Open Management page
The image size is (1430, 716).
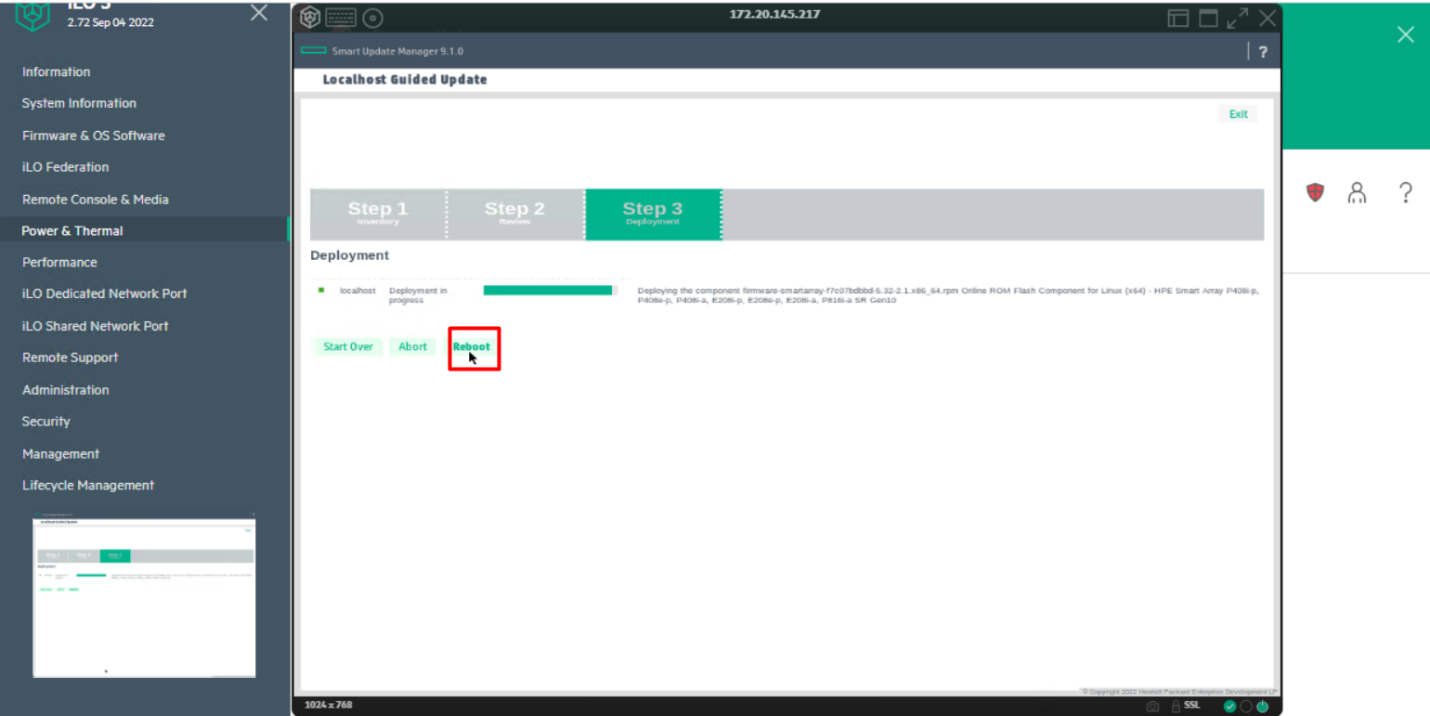(x=60, y=454)
